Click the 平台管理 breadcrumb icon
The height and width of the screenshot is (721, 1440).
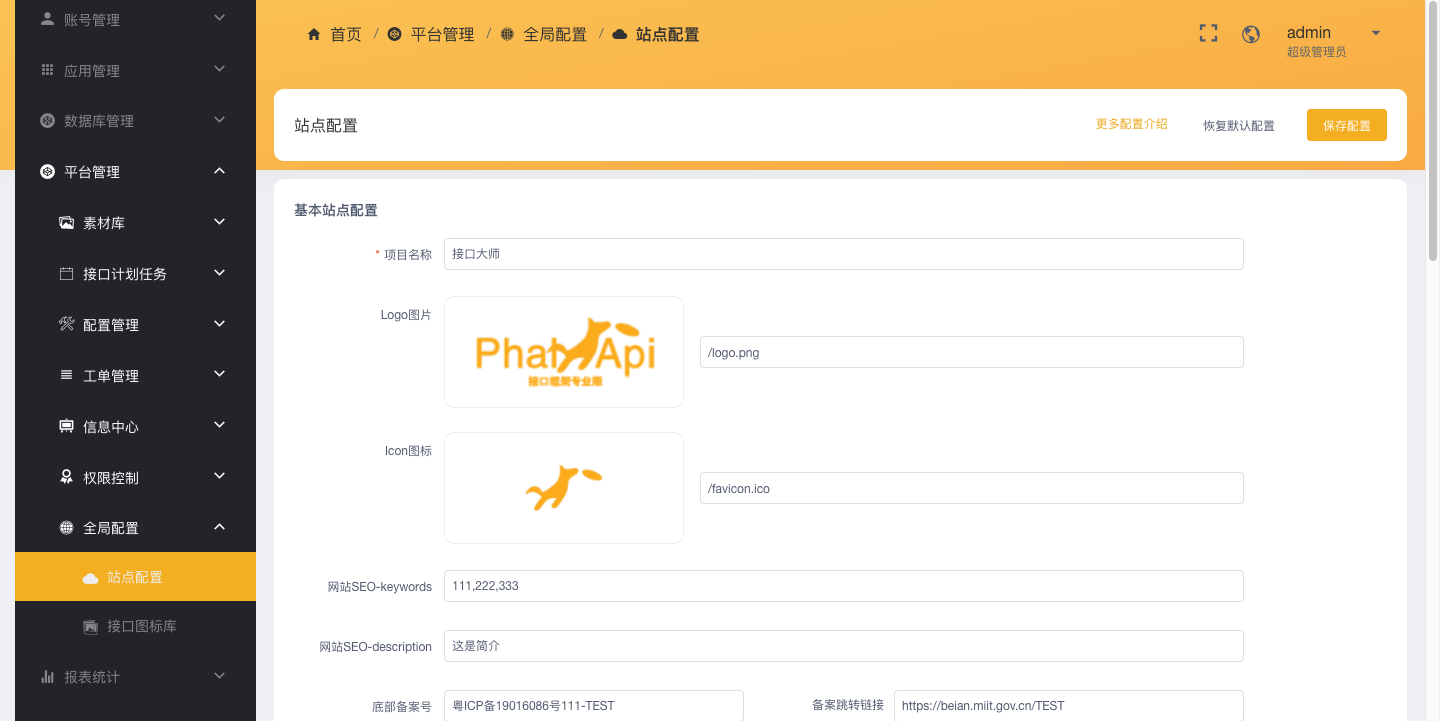tap(394, 34)
